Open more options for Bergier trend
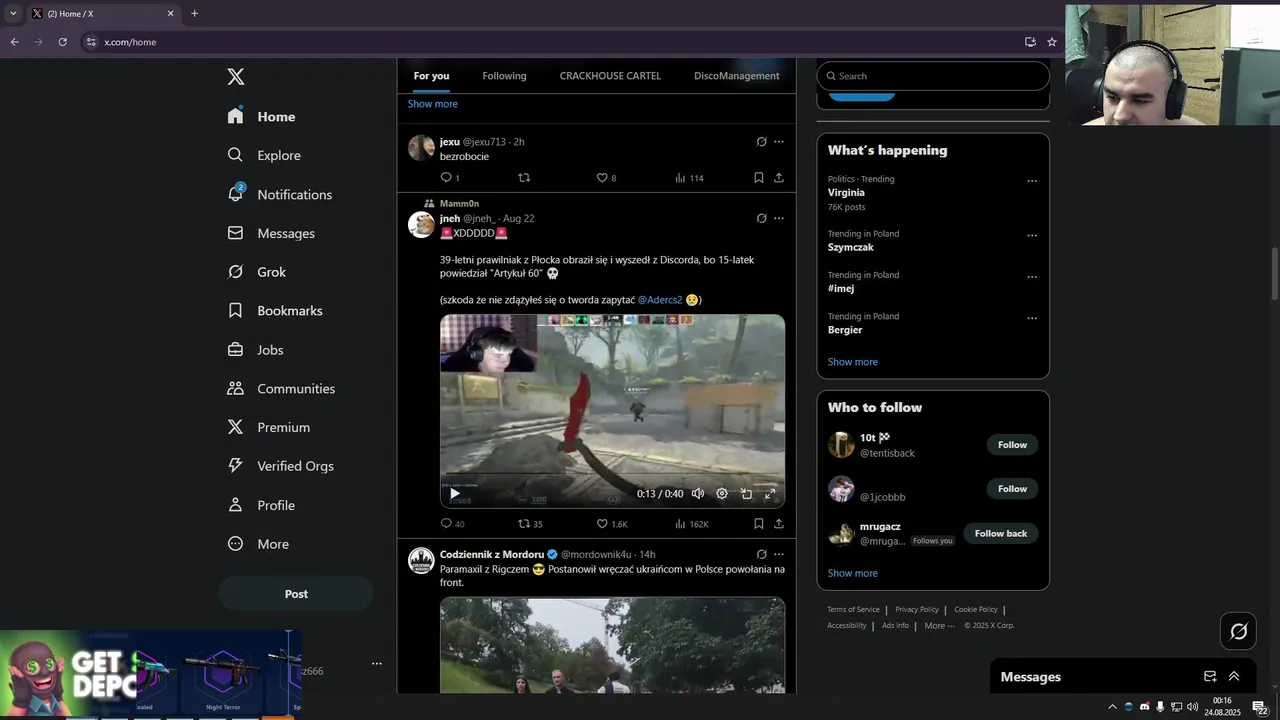Image resolution: width=1280 pixels, height=720 pixels. (1032, 318)
